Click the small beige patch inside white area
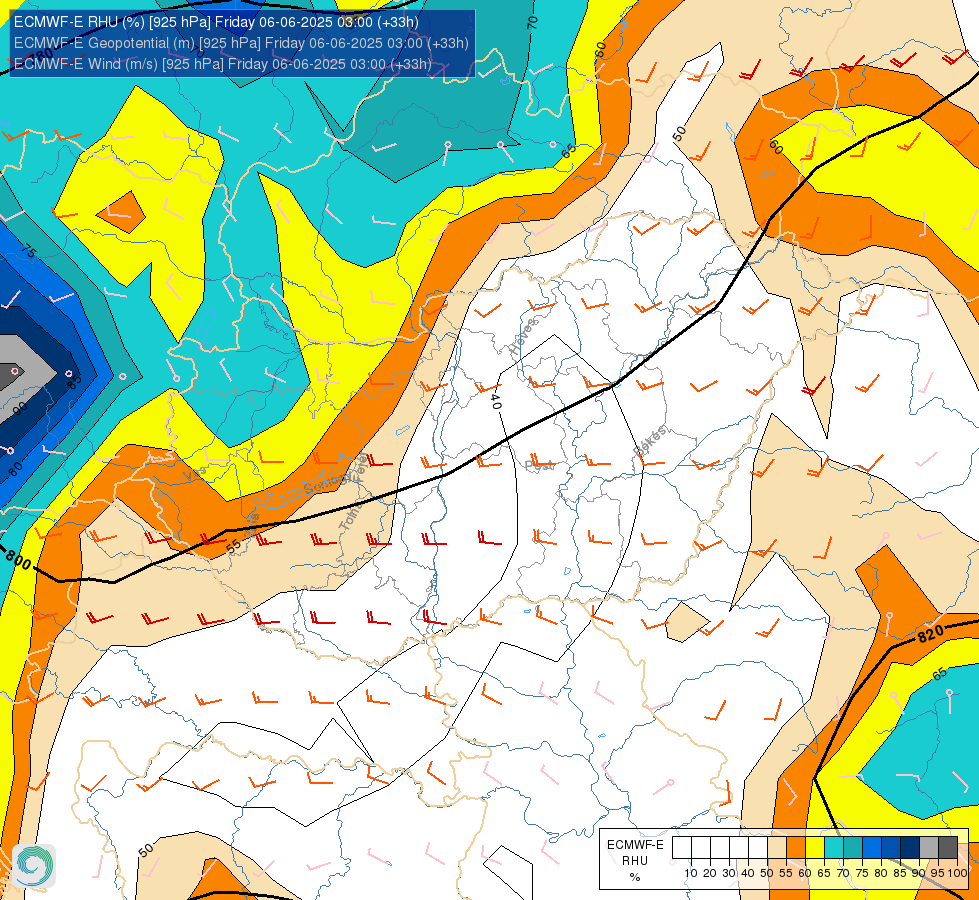 click(687, 623)
